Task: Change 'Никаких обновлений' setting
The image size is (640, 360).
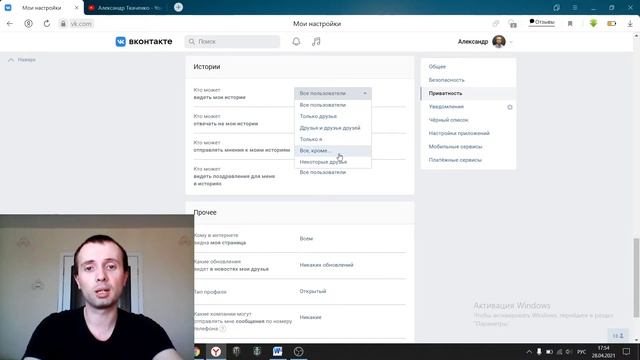Action: coord(326,265)
